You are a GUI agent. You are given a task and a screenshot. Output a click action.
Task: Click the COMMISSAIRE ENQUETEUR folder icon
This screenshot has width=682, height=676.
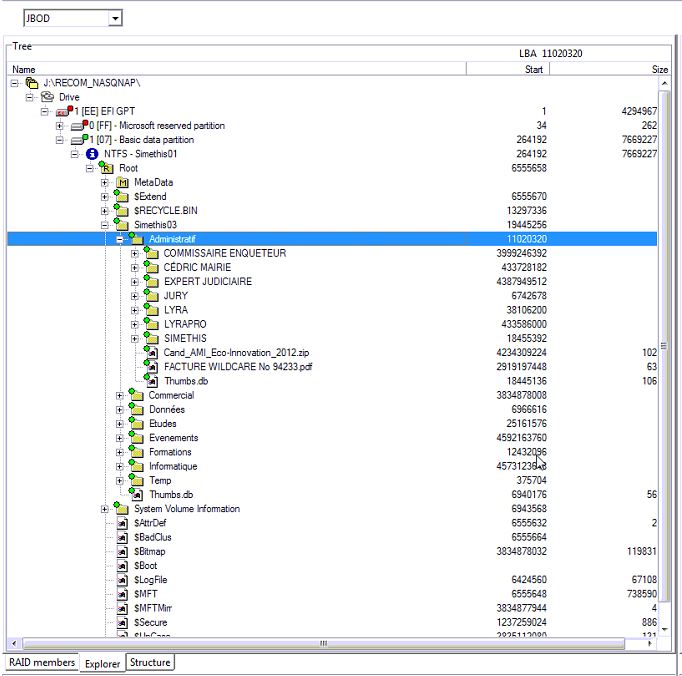point(151,253)
